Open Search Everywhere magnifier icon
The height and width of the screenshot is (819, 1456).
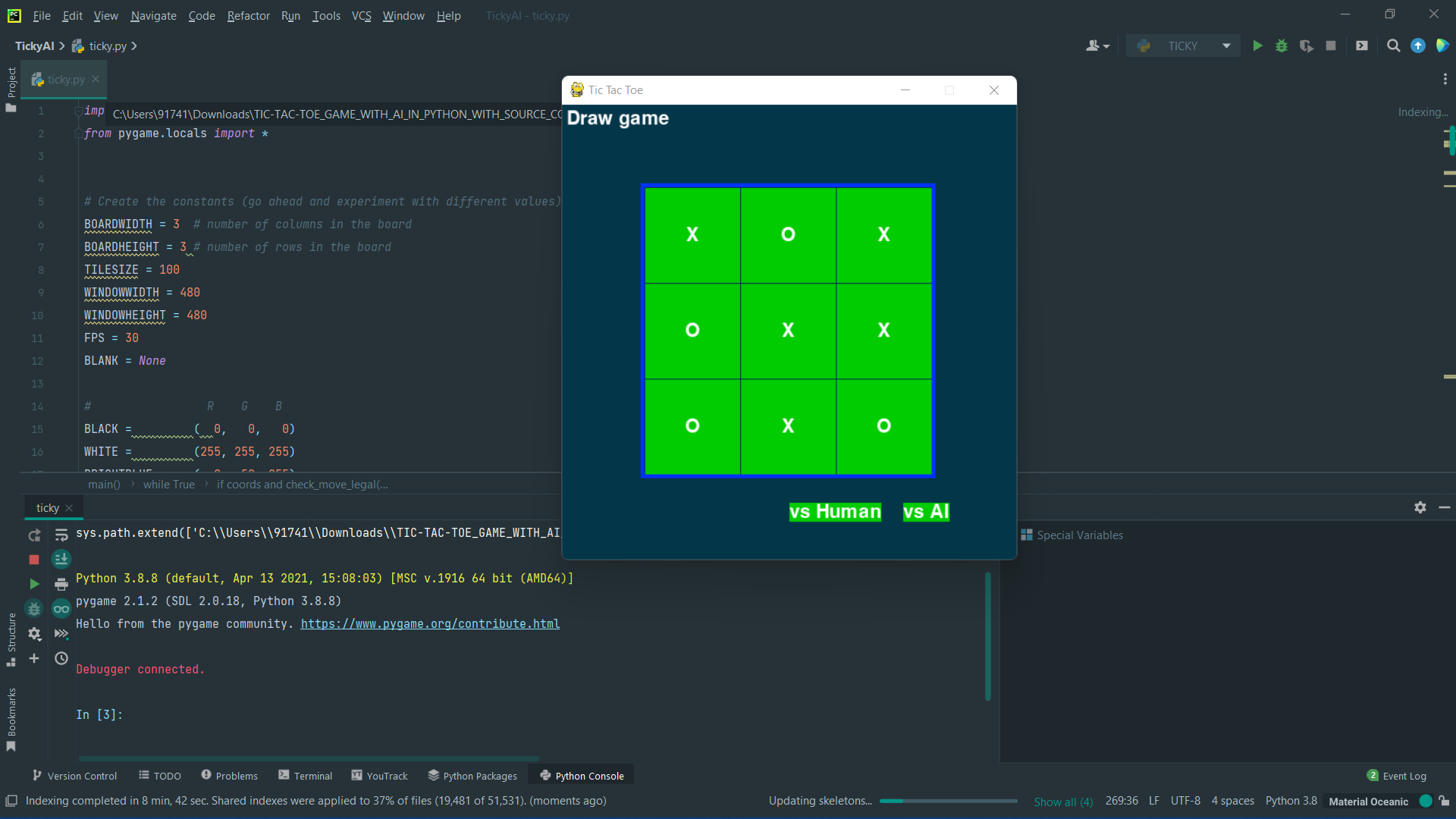pos(1393,46)
